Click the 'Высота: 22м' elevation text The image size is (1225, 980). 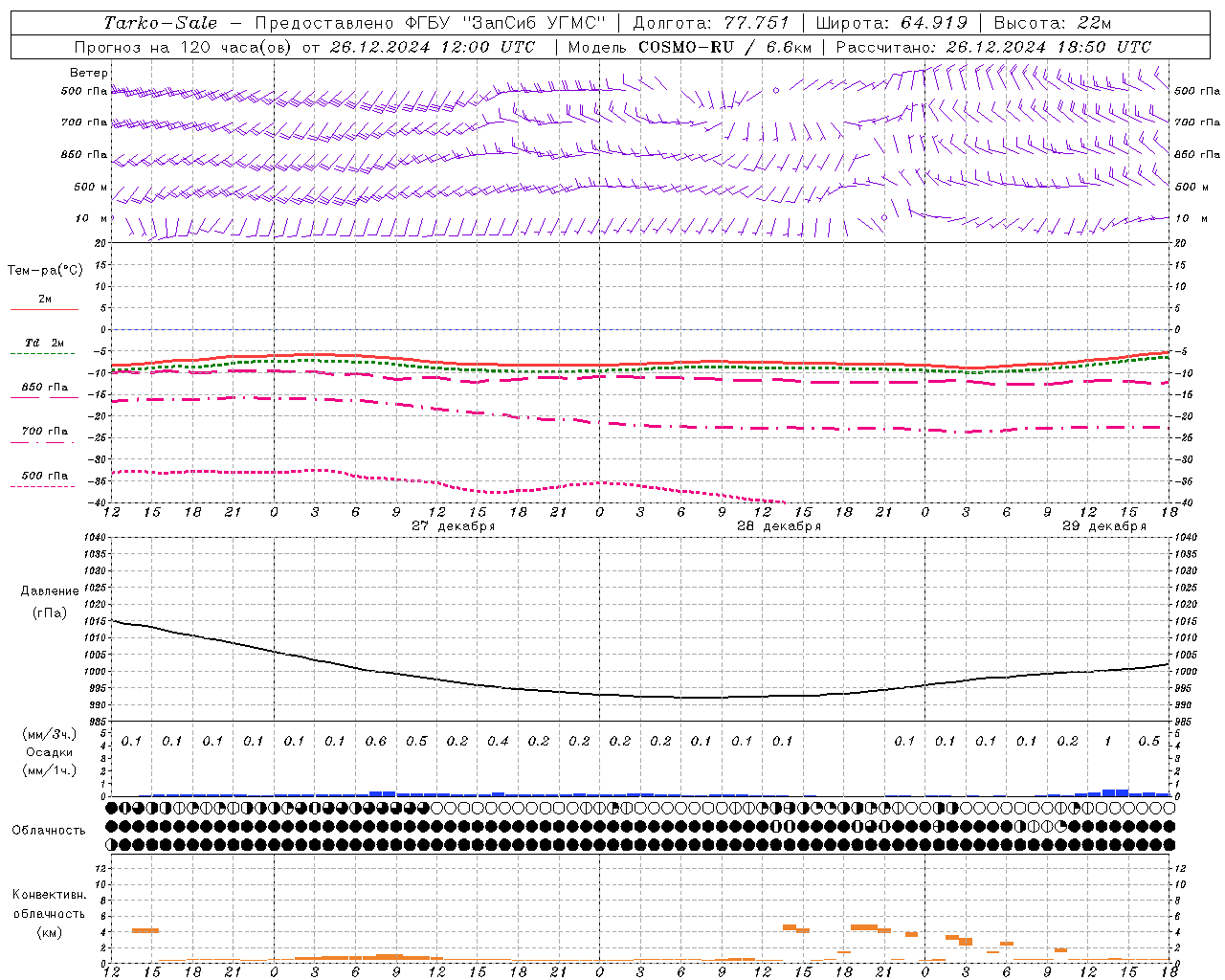1053,23
